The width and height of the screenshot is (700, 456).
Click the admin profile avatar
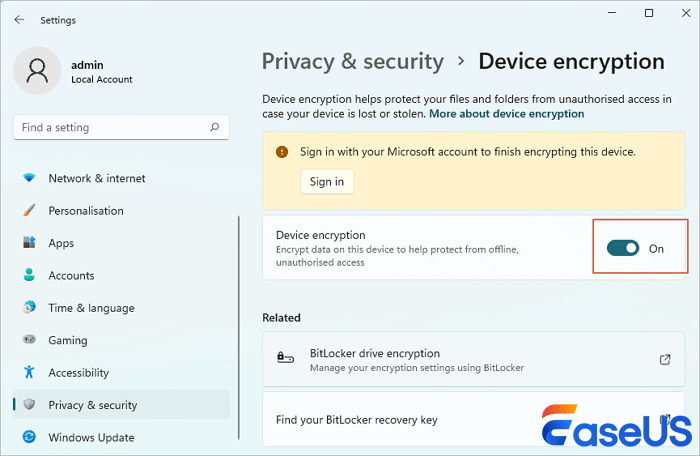[x=37, y=71]
